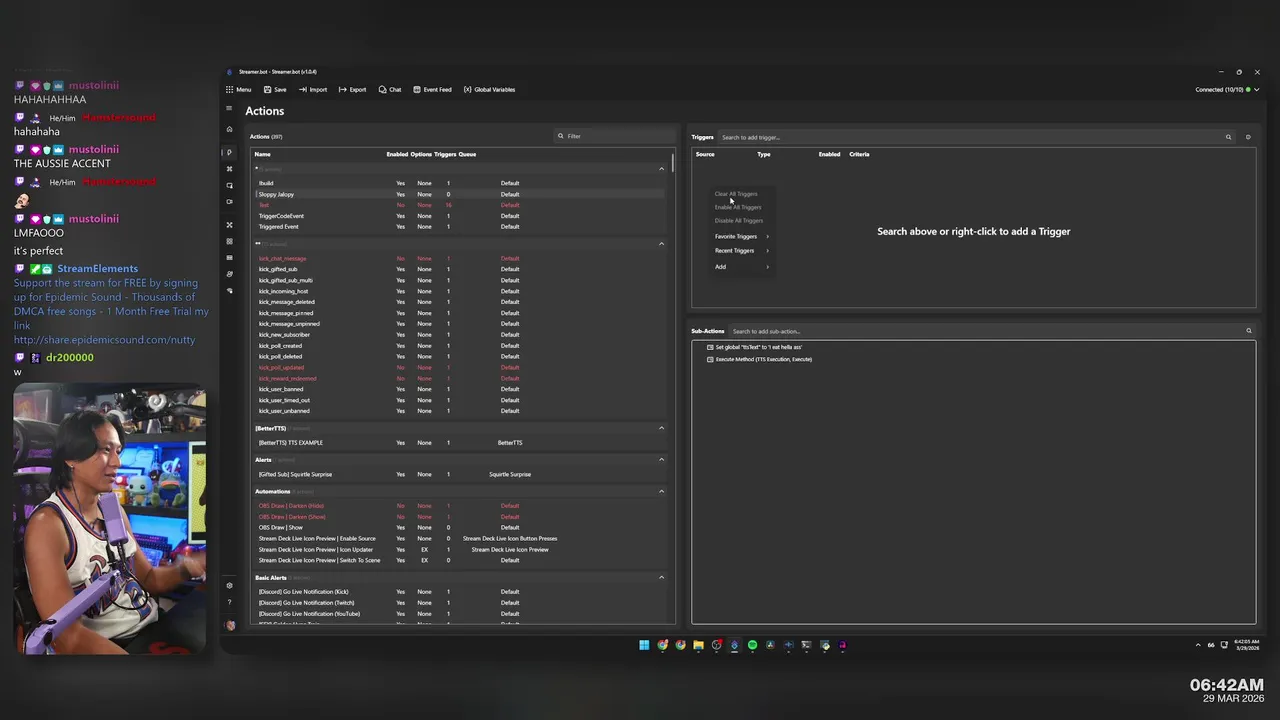Select [Discord] Go Live Notification (Twitch) action

coord(460,603)
